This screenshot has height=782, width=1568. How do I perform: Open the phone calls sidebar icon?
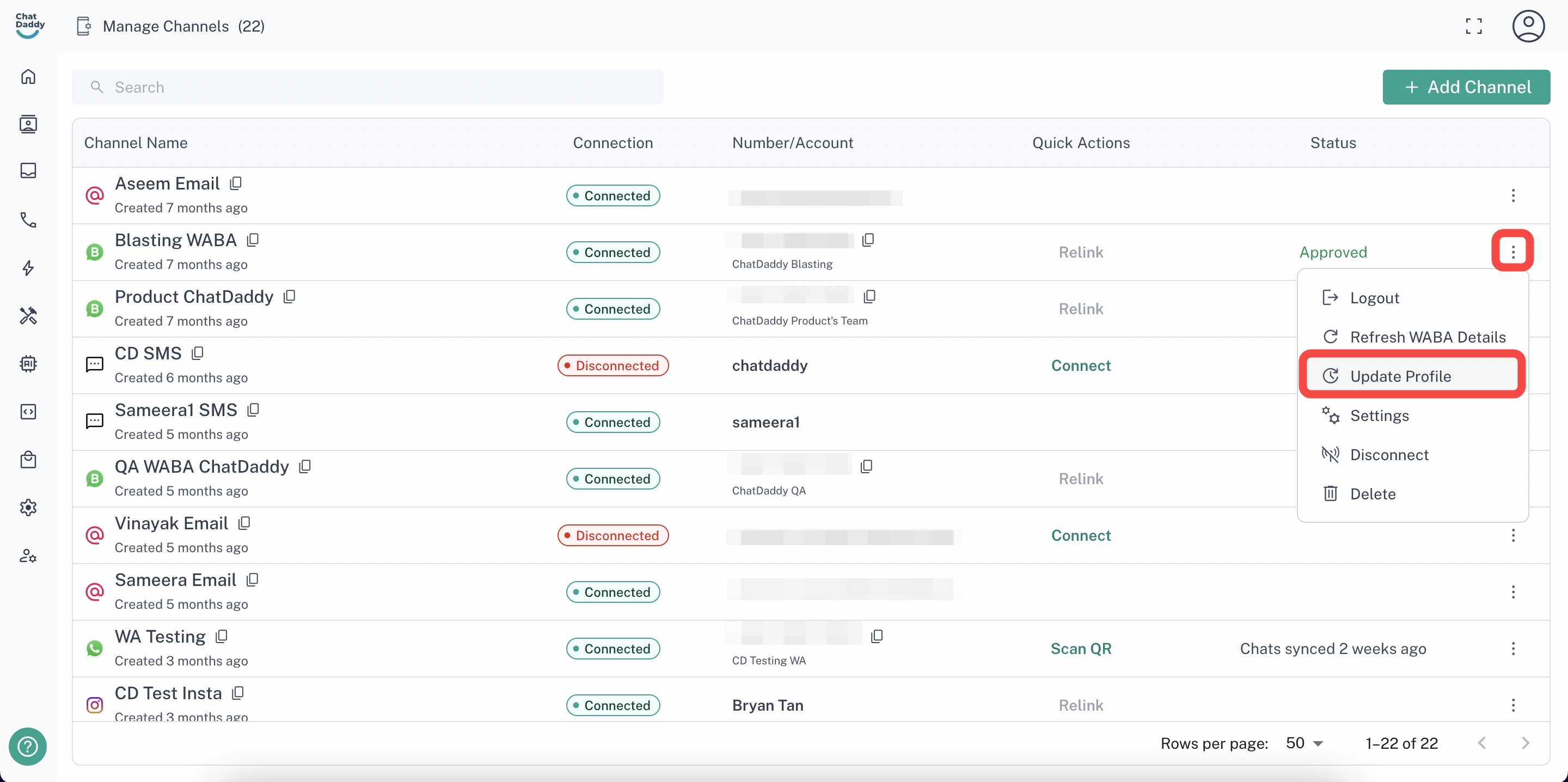pyautogui.click(x=28, y=220)
